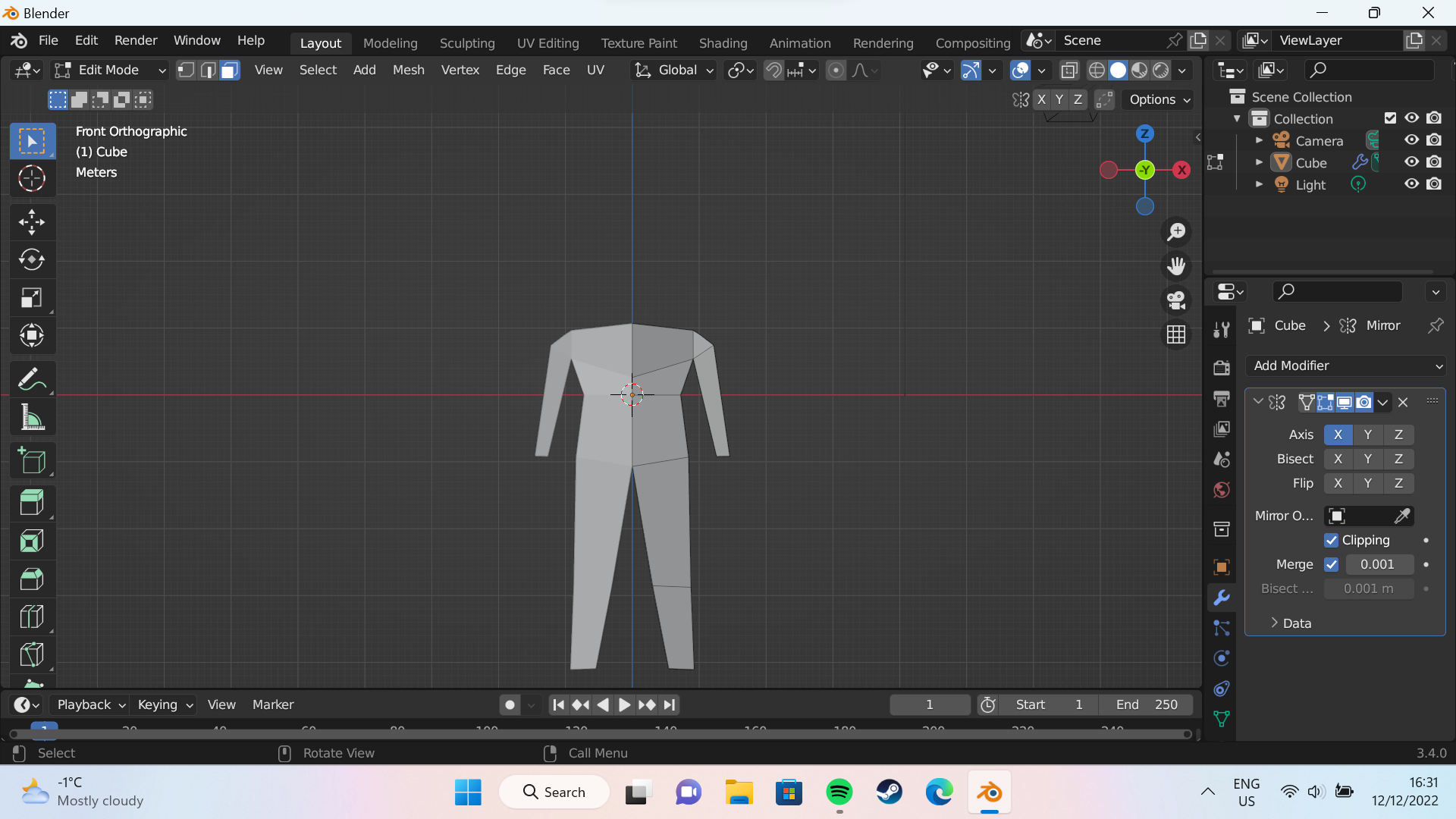Click the viewport zoom icon
1456x819 pixels.
(x=1176, y=232)
